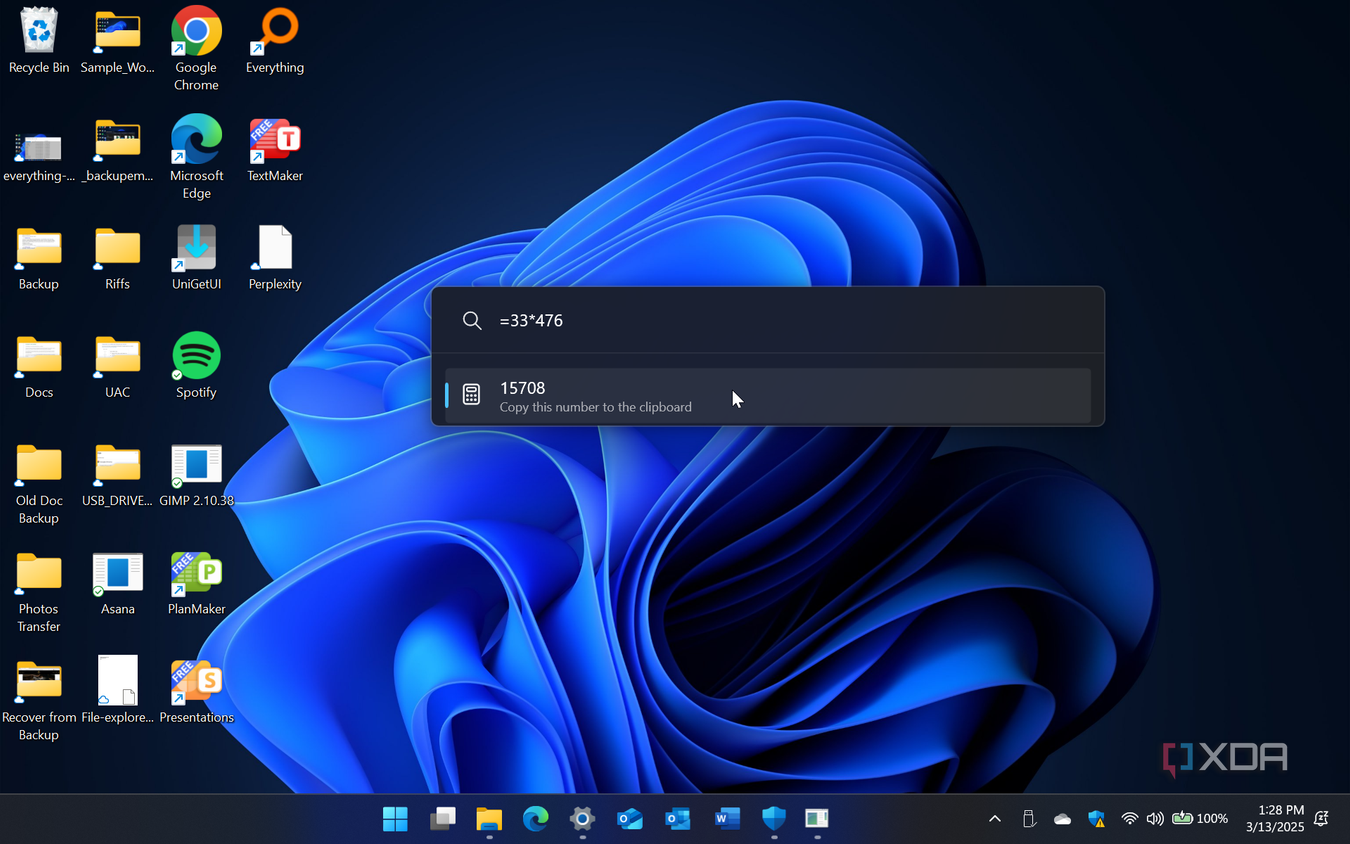Open the clock showing 1:28 PM
1350x844 pixels.
click(x=1275, y=819)
